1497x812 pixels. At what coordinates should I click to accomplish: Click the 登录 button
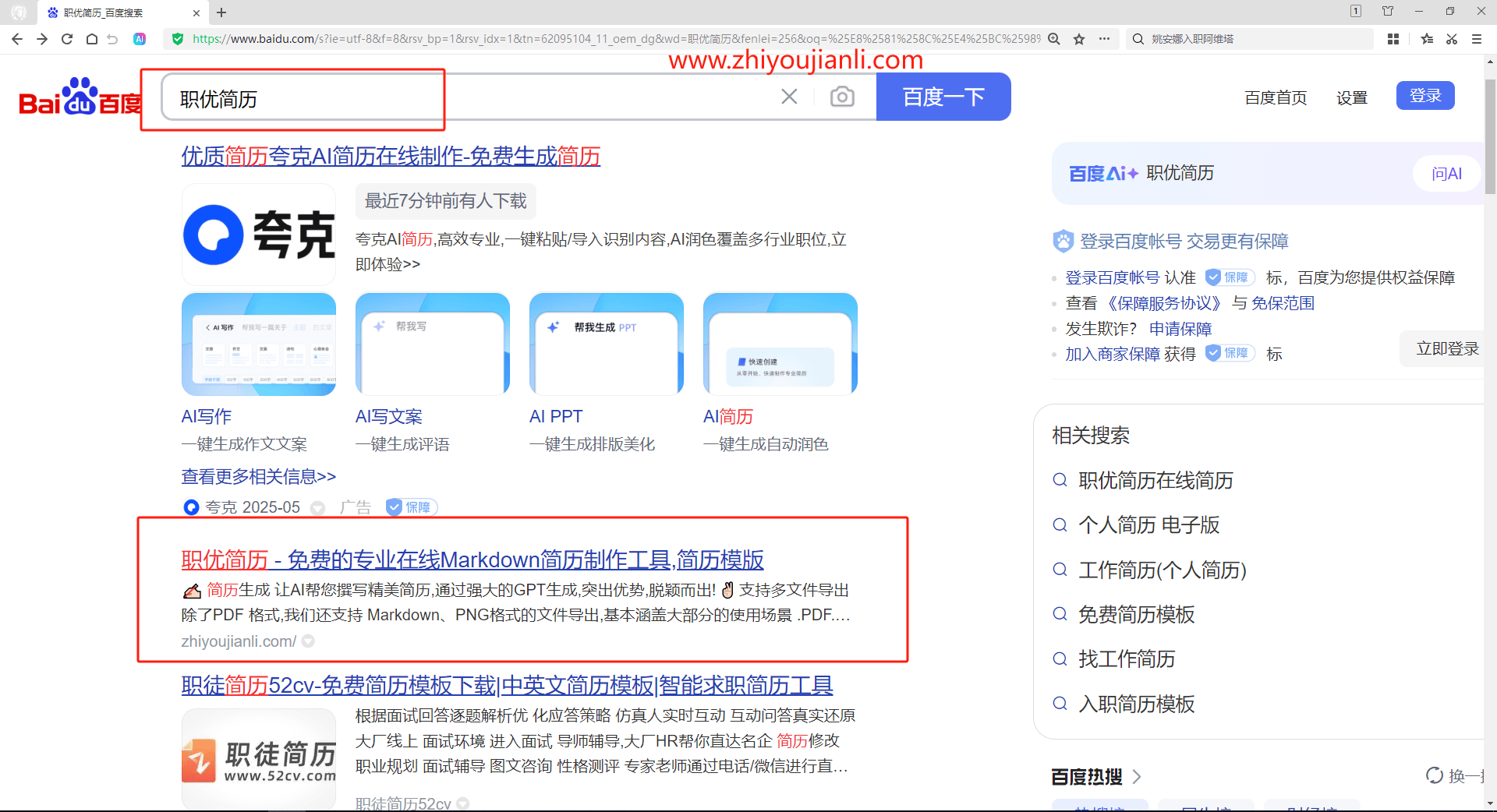pyautogui.click(x=1425, y=95)
